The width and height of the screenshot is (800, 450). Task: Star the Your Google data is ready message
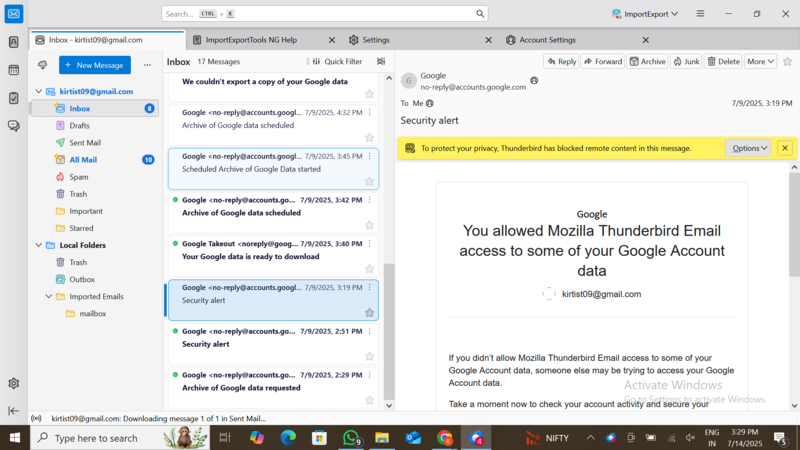coord(369,269)
